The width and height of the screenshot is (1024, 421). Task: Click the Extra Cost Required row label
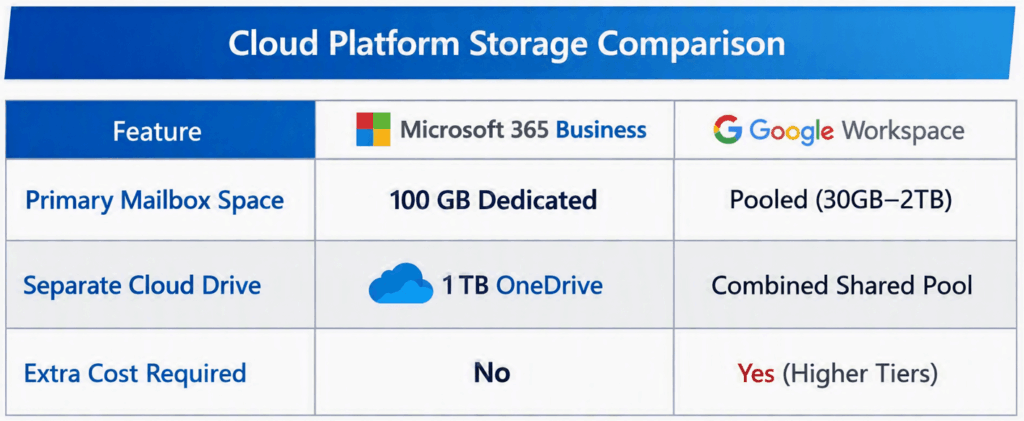(x=135, y=373)
